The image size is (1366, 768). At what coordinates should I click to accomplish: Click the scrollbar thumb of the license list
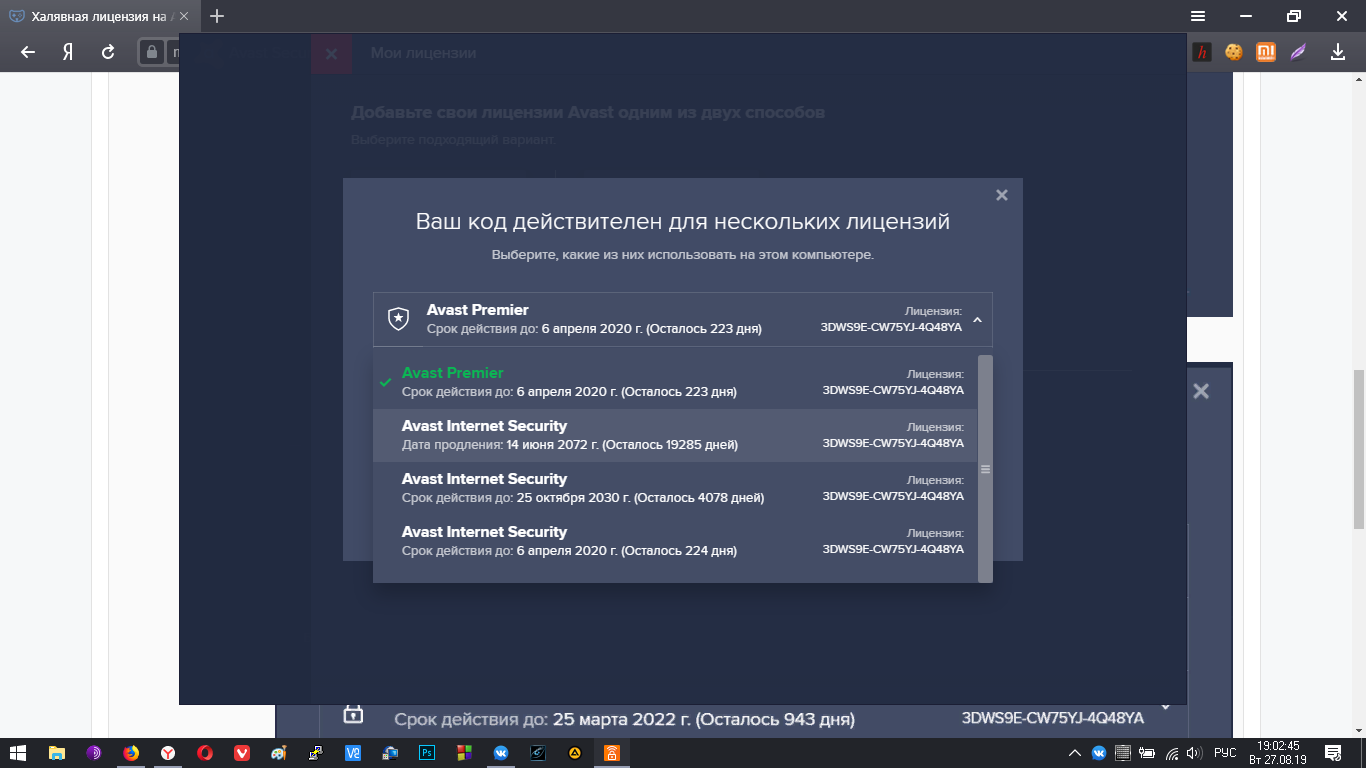pos(985,468)
